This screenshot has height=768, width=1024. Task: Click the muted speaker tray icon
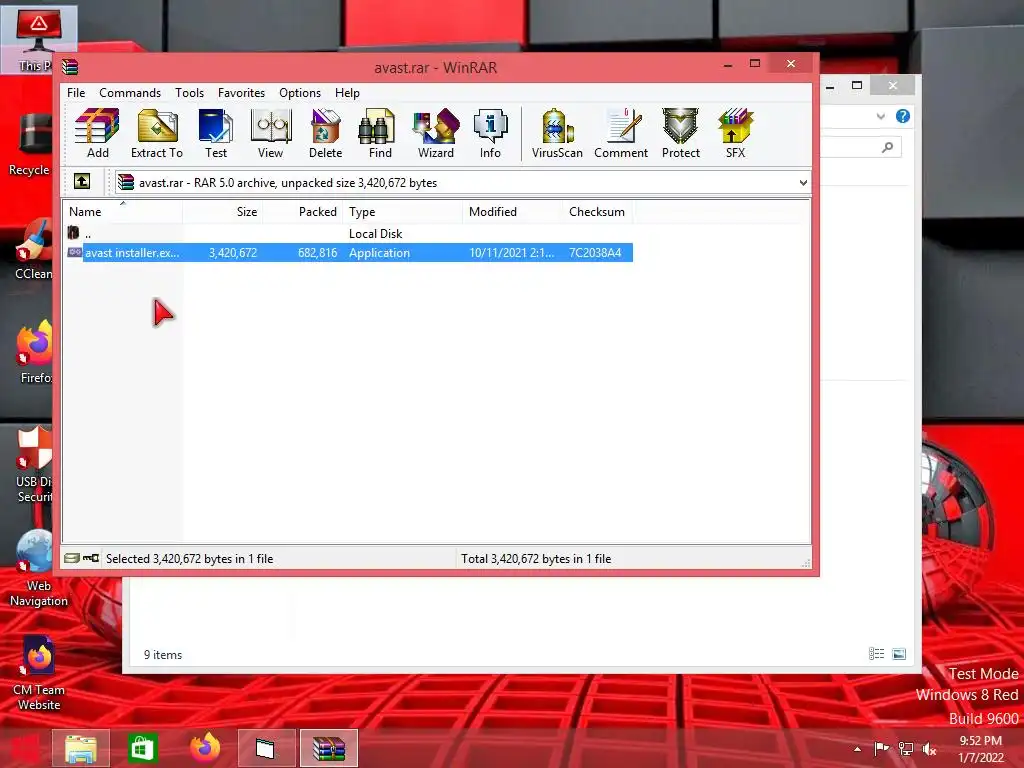coord(929,749)
